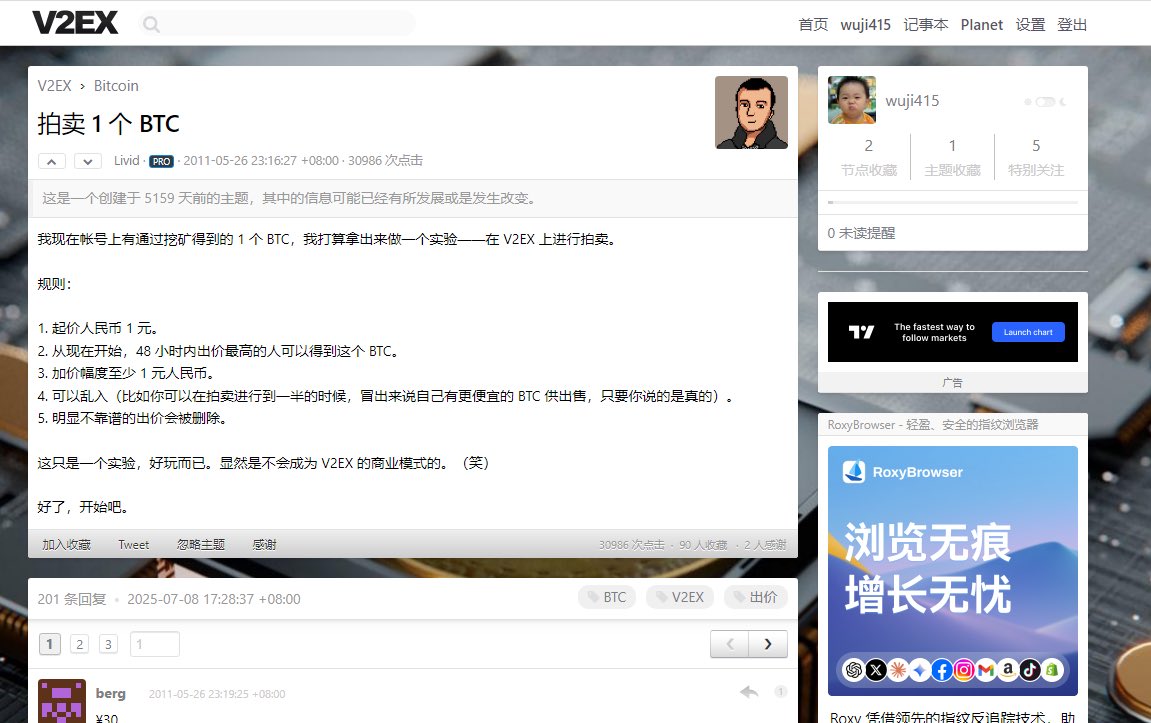Click the V2EX logo in the header

[75, 23]
